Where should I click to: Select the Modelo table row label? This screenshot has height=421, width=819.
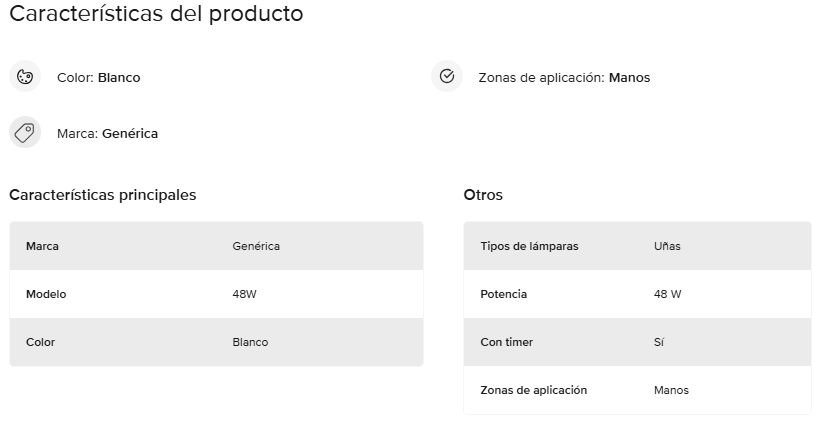click(x=46, y=294)
